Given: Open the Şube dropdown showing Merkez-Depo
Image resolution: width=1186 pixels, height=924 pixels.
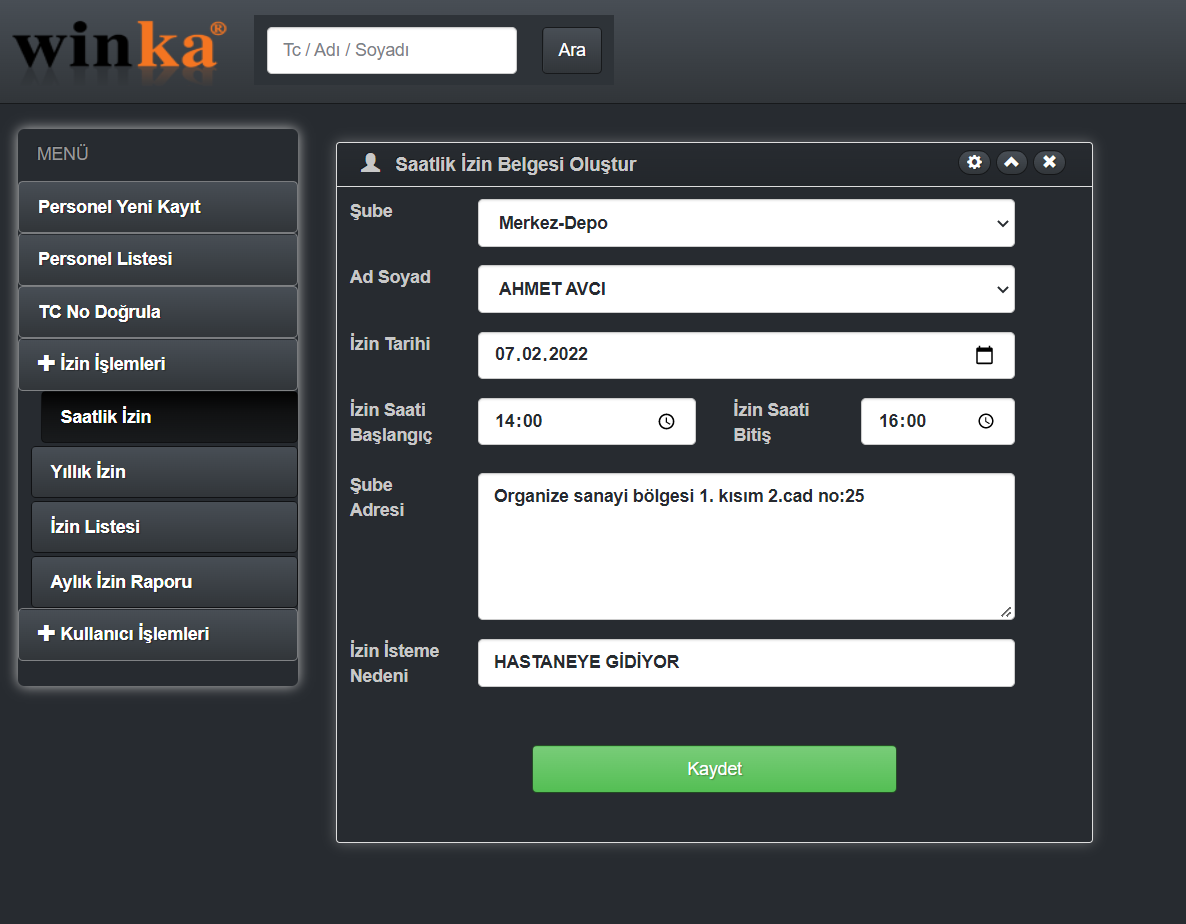Looking at the screenshot, I should point(746,223).
